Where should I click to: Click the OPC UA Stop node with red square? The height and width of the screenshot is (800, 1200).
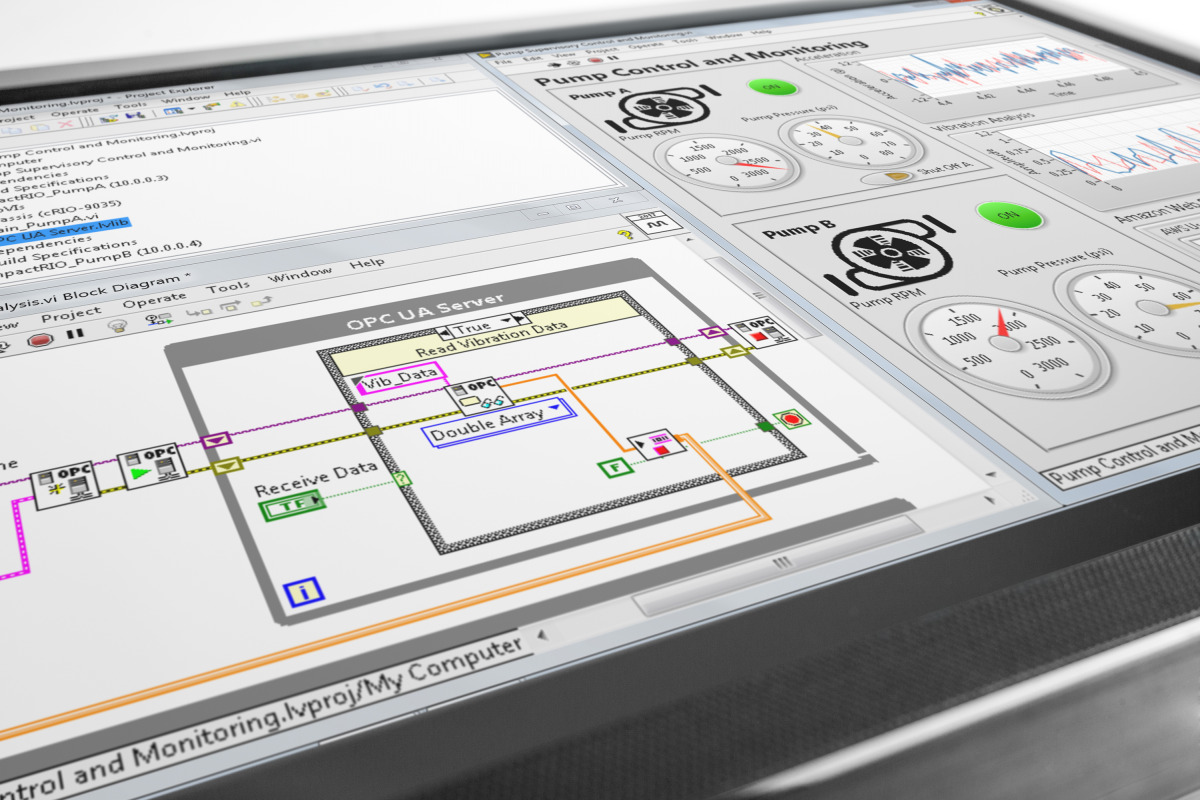click(750, 333)
